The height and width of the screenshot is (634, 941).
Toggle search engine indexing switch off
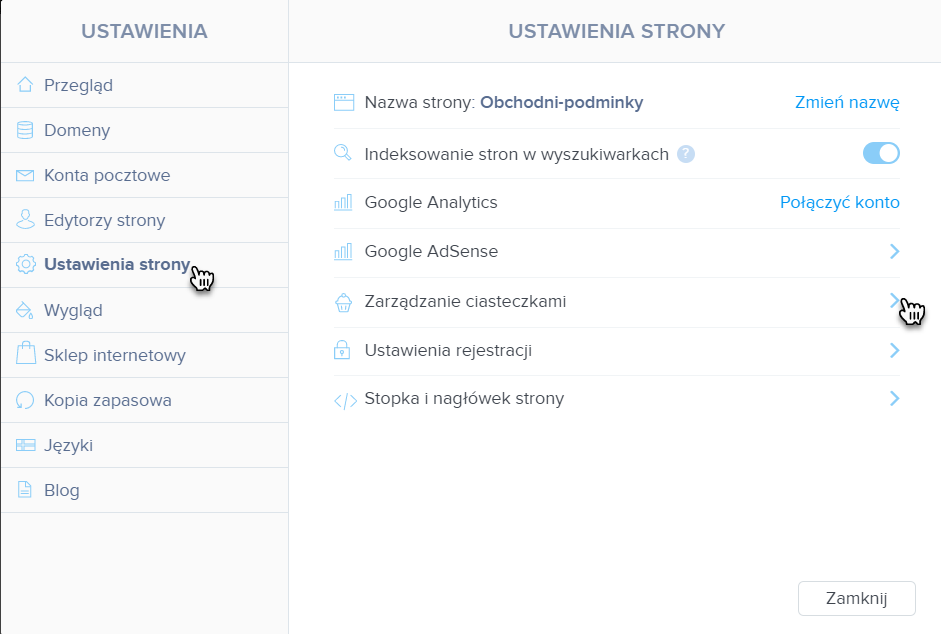pyautogui.click(x=881, y=153)
